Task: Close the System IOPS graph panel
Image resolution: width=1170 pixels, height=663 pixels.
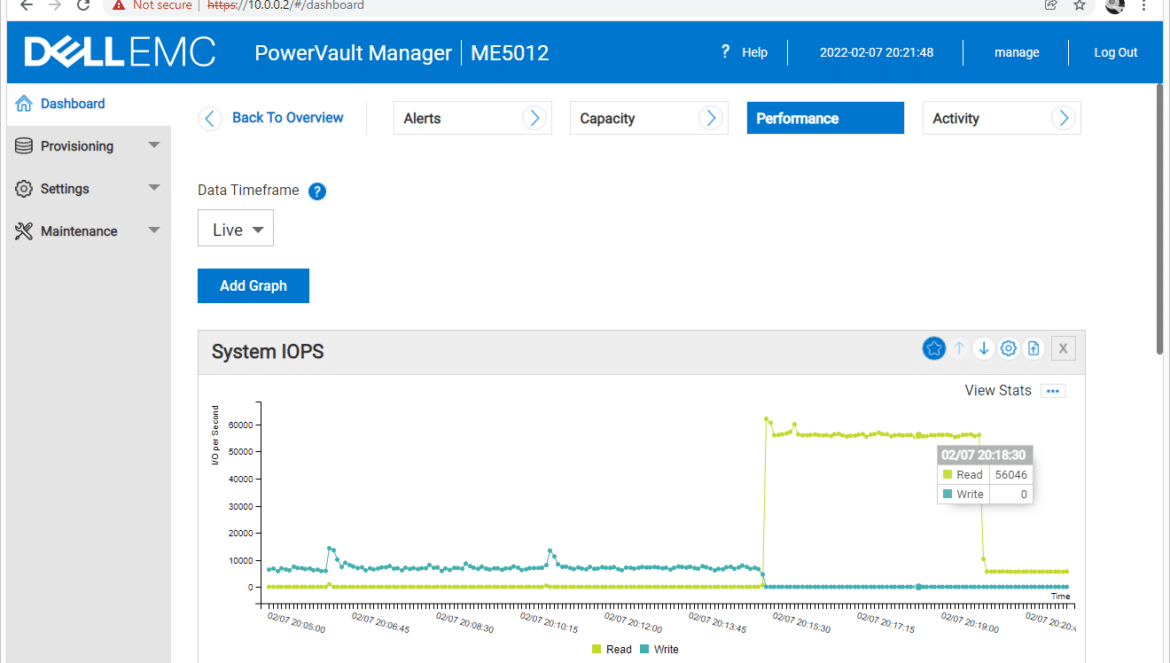Action: (x=1063, y=348)
